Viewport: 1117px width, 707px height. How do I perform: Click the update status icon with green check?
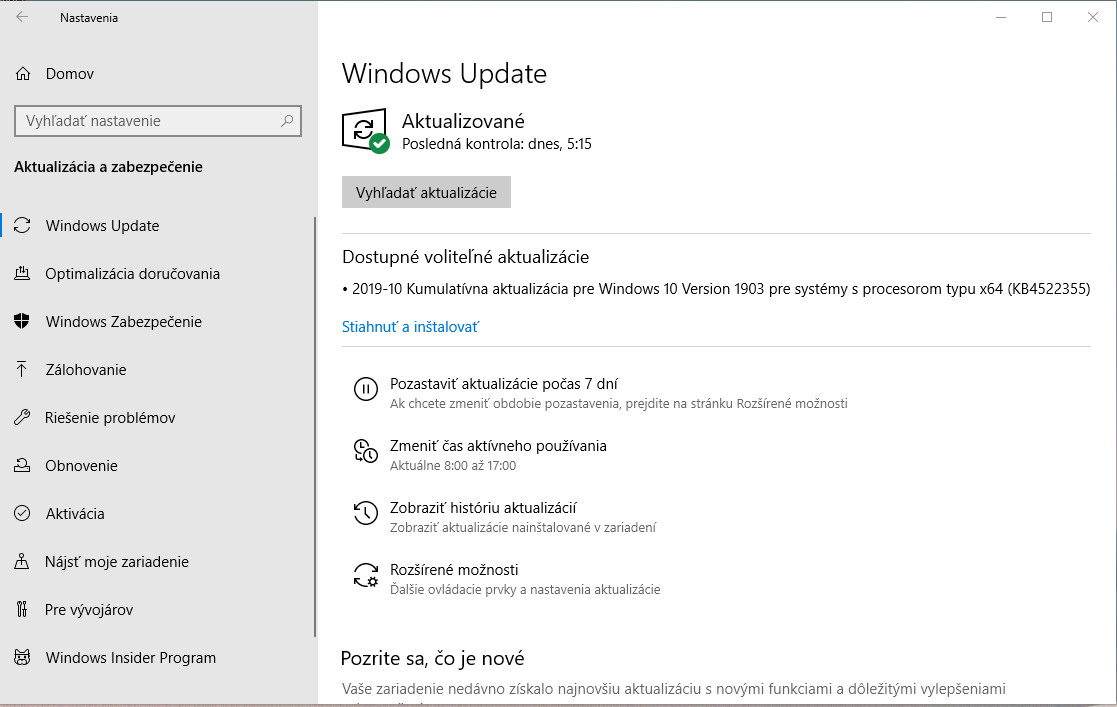point(365,130)
